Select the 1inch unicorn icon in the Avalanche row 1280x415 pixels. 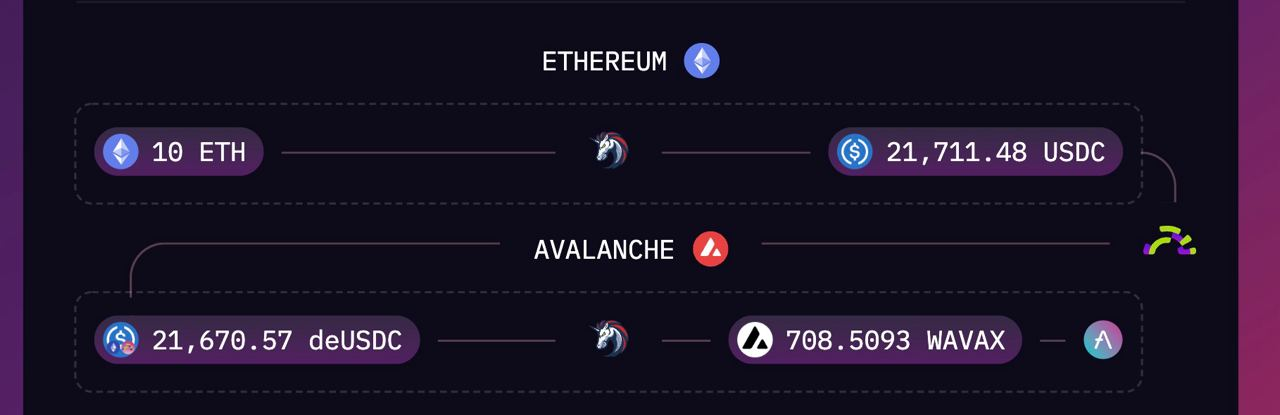[608, 340]
